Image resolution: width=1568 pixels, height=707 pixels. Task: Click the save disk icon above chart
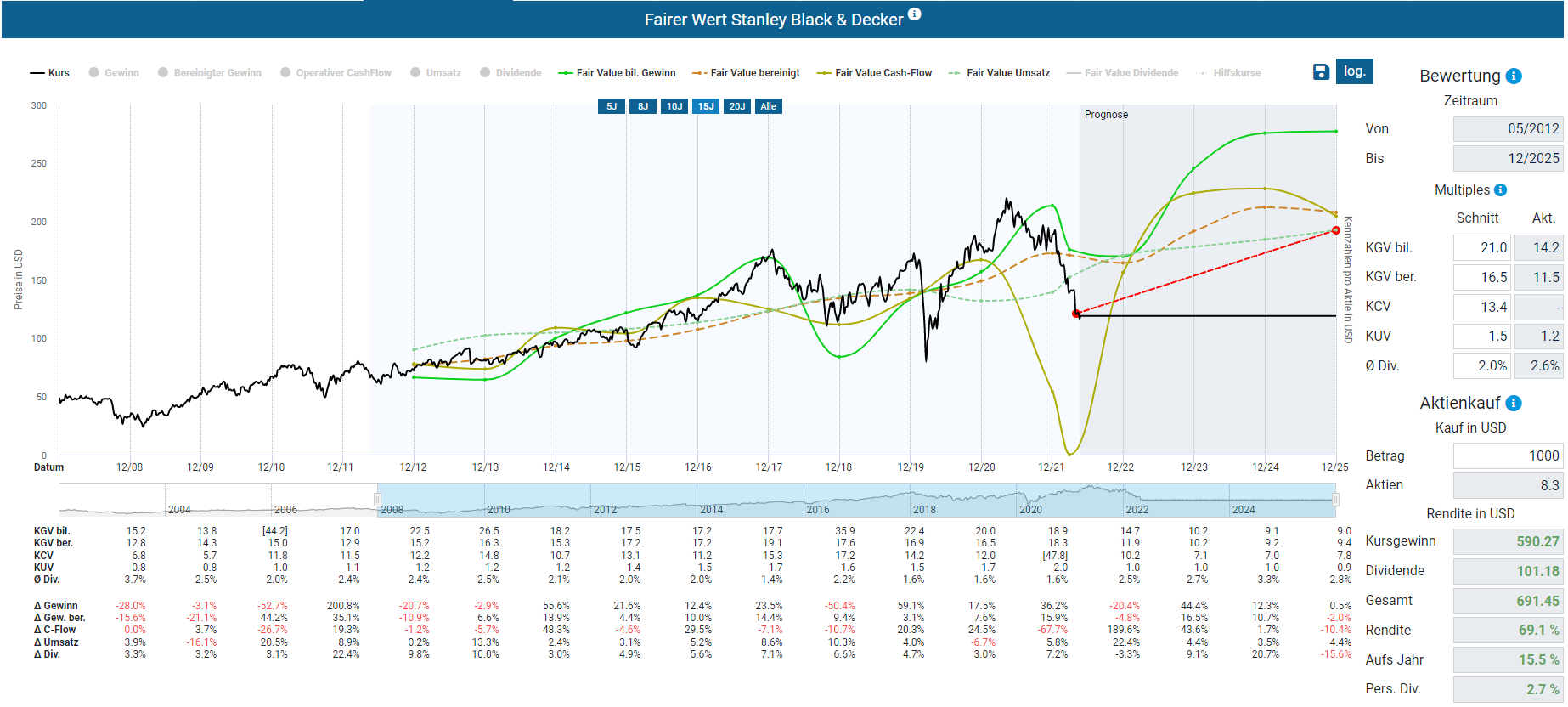pyautogui.click(x=1321, y=72)
